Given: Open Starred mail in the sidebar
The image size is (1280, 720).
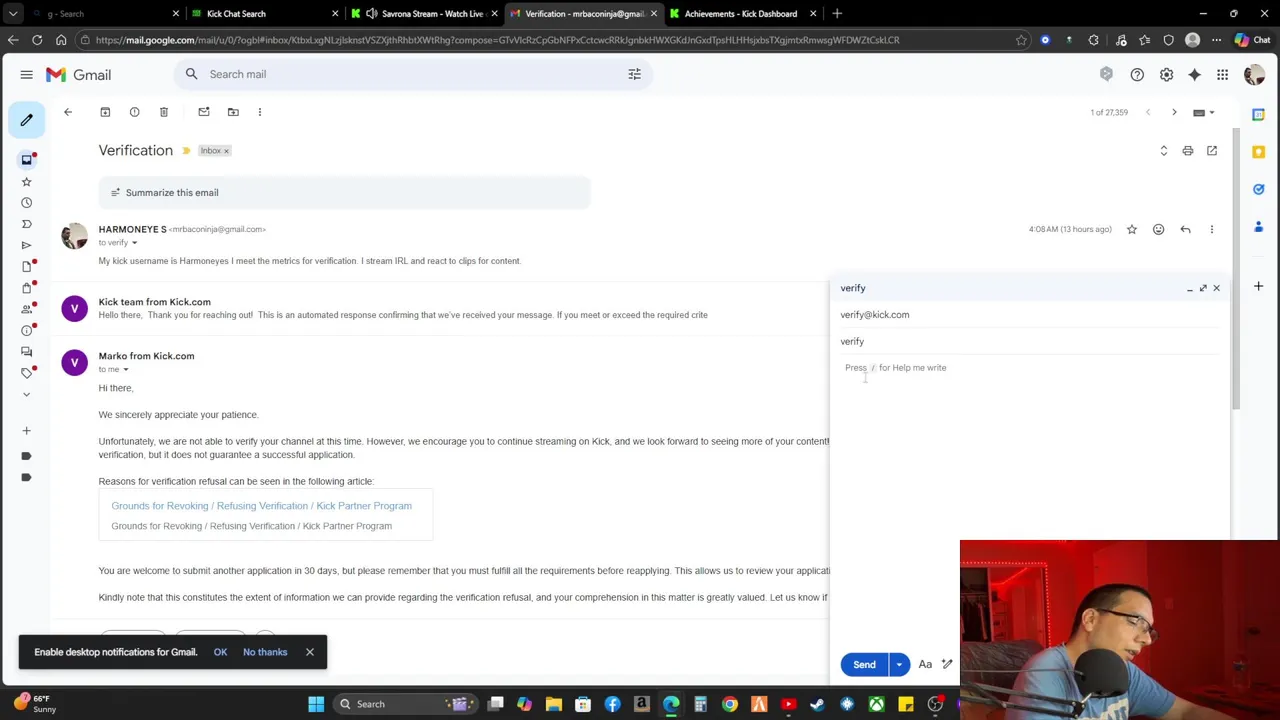Looking at the screenshot, I should [x=27, y=181].
